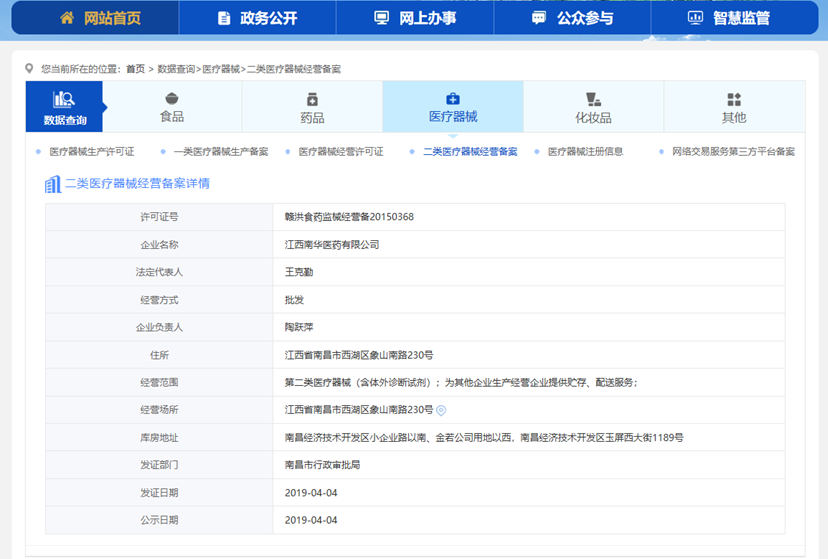Viewport: 828px width, 559px height.
Task: Select 二类医疗器械经营备案 sub-tab
Action: click(470, 152)
